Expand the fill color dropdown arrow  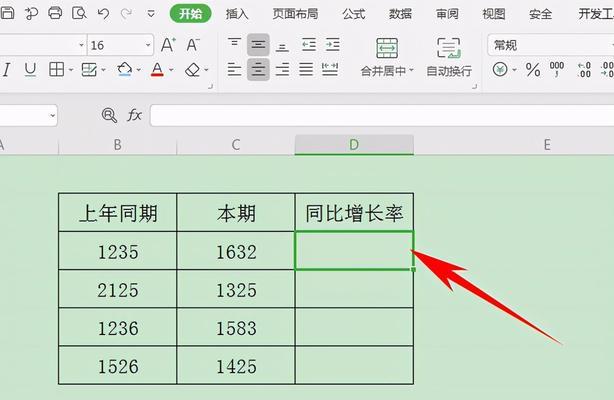[x=139, y=70]
